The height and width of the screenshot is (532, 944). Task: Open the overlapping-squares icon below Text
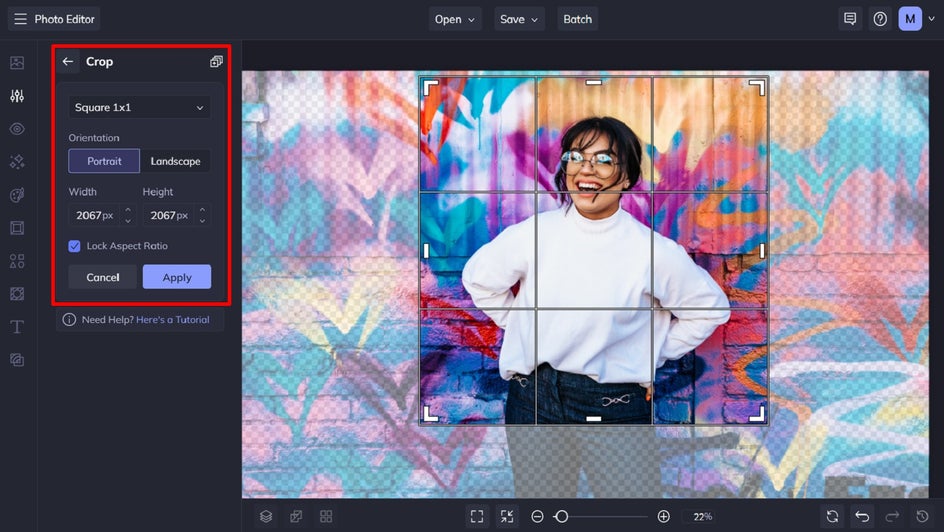pyautogui.click(x=17, y=360)
